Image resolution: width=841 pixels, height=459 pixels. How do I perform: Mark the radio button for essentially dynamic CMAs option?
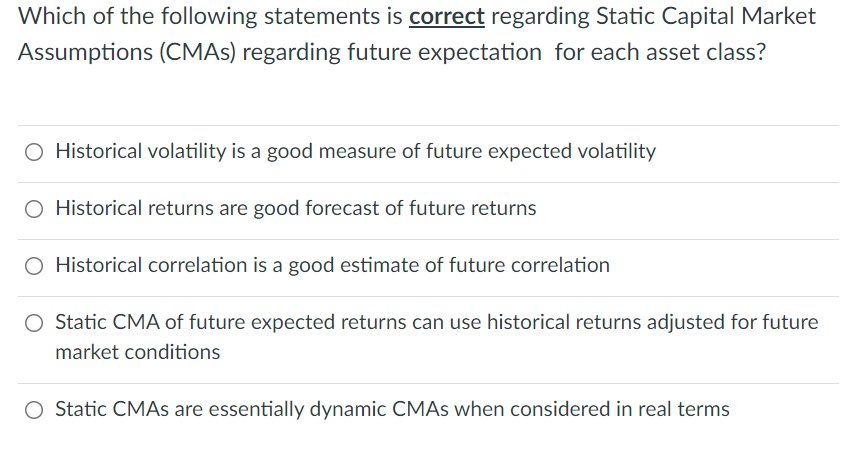click(34, 410)
